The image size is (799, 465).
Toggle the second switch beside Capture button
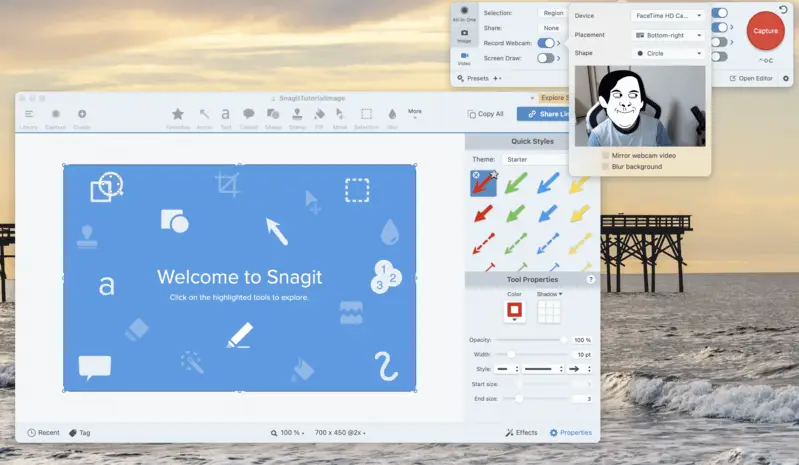coord(720,27)
